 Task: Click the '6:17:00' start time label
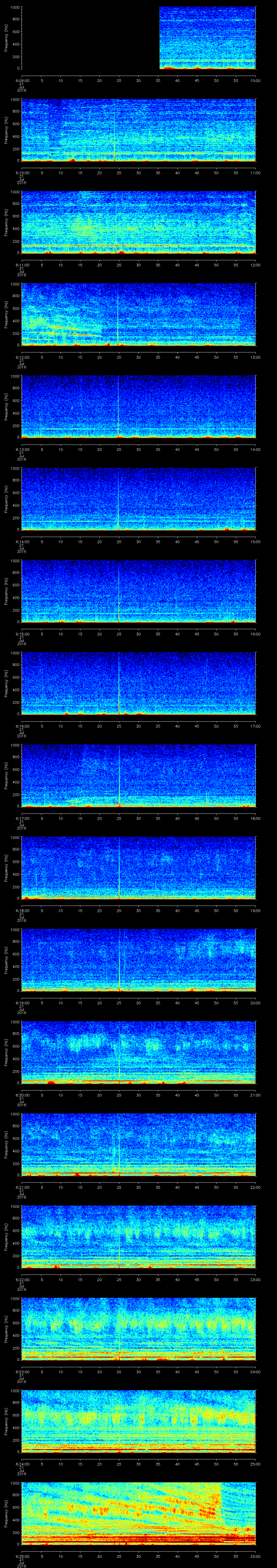(x=22, y=818)
